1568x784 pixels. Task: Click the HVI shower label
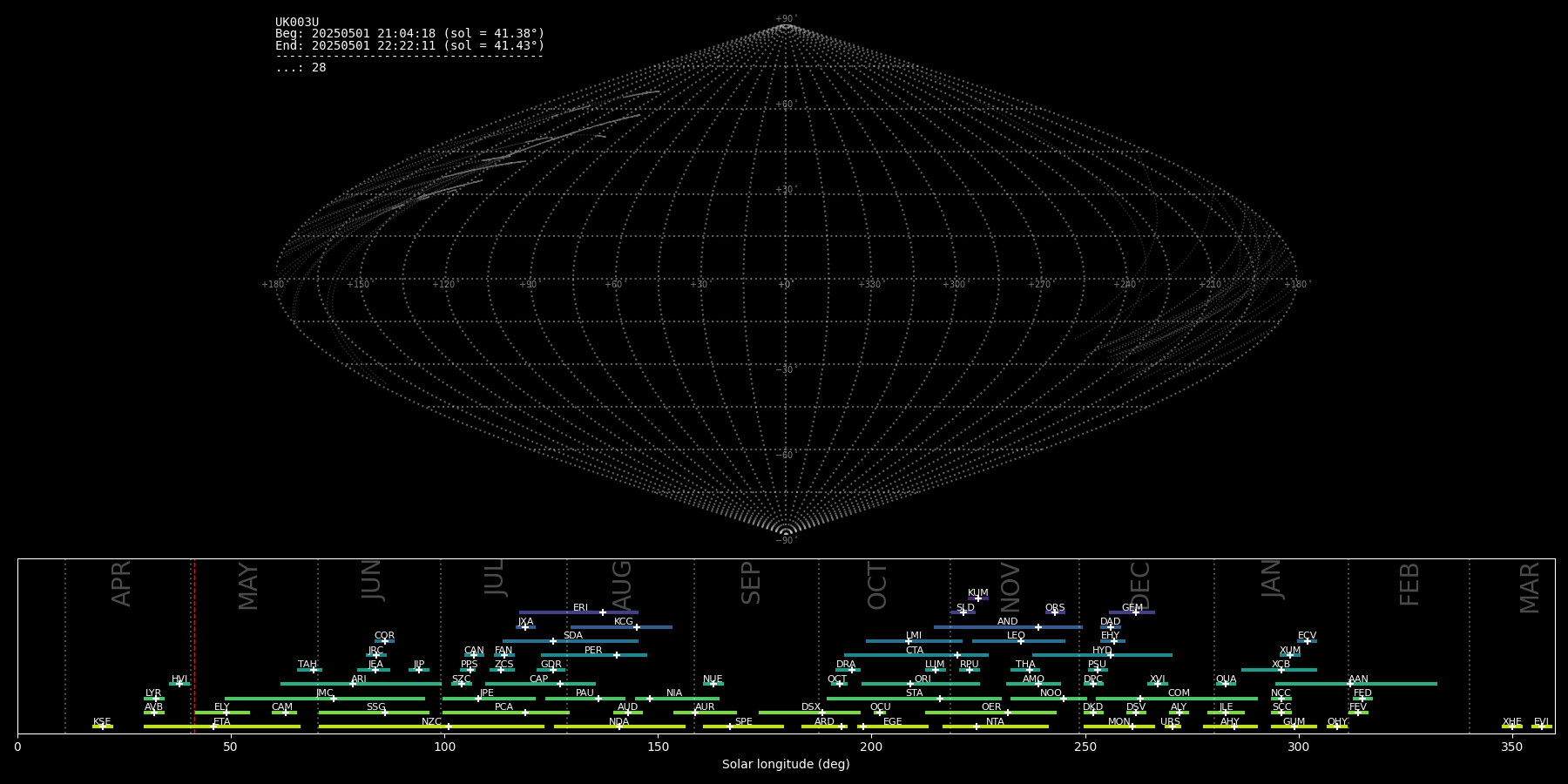[179, 679]
